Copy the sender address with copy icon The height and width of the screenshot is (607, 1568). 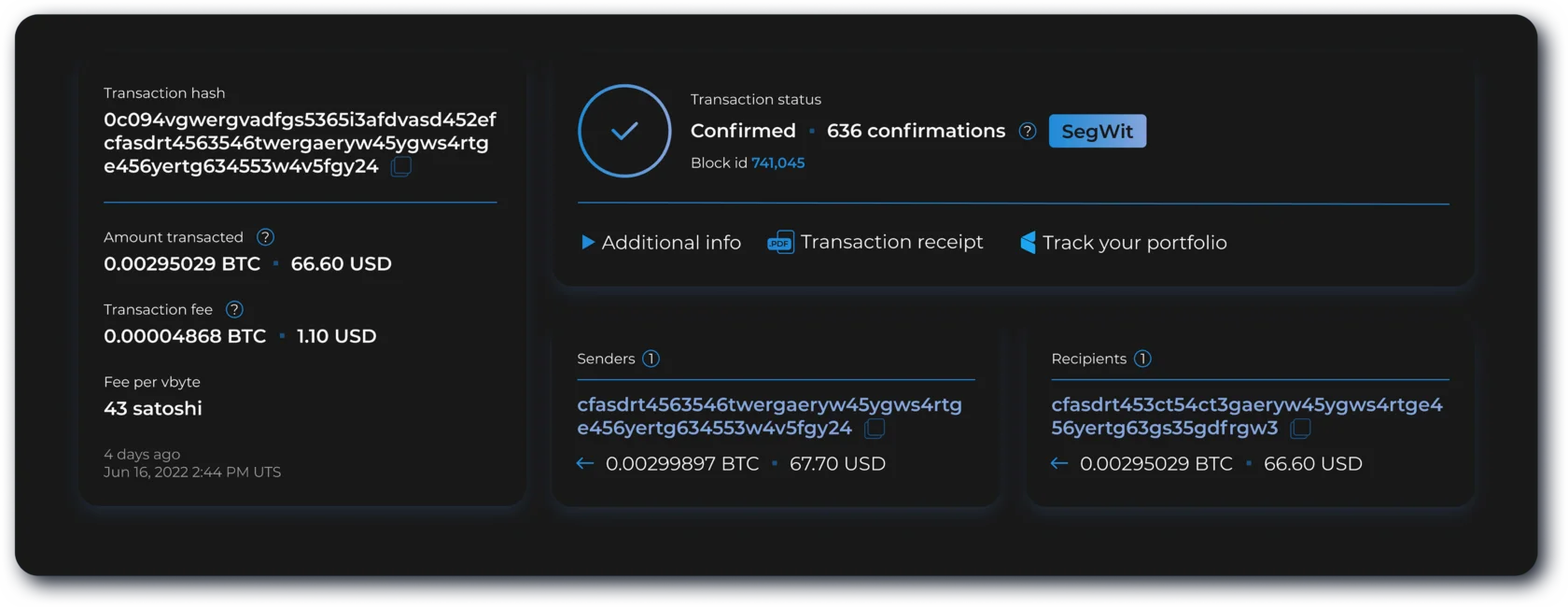(875, 429)
